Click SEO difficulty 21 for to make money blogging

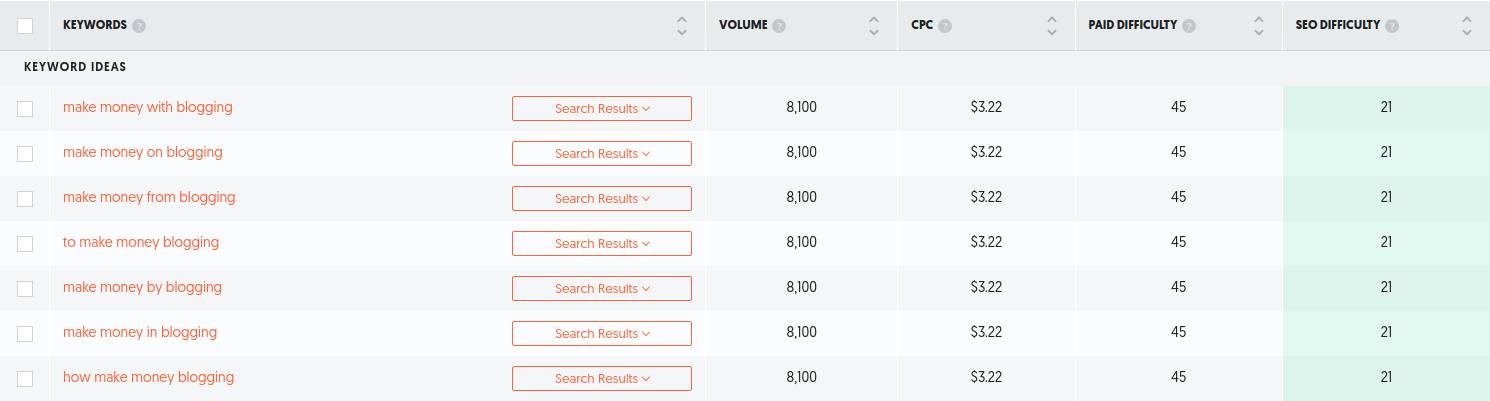[1386, 242]
